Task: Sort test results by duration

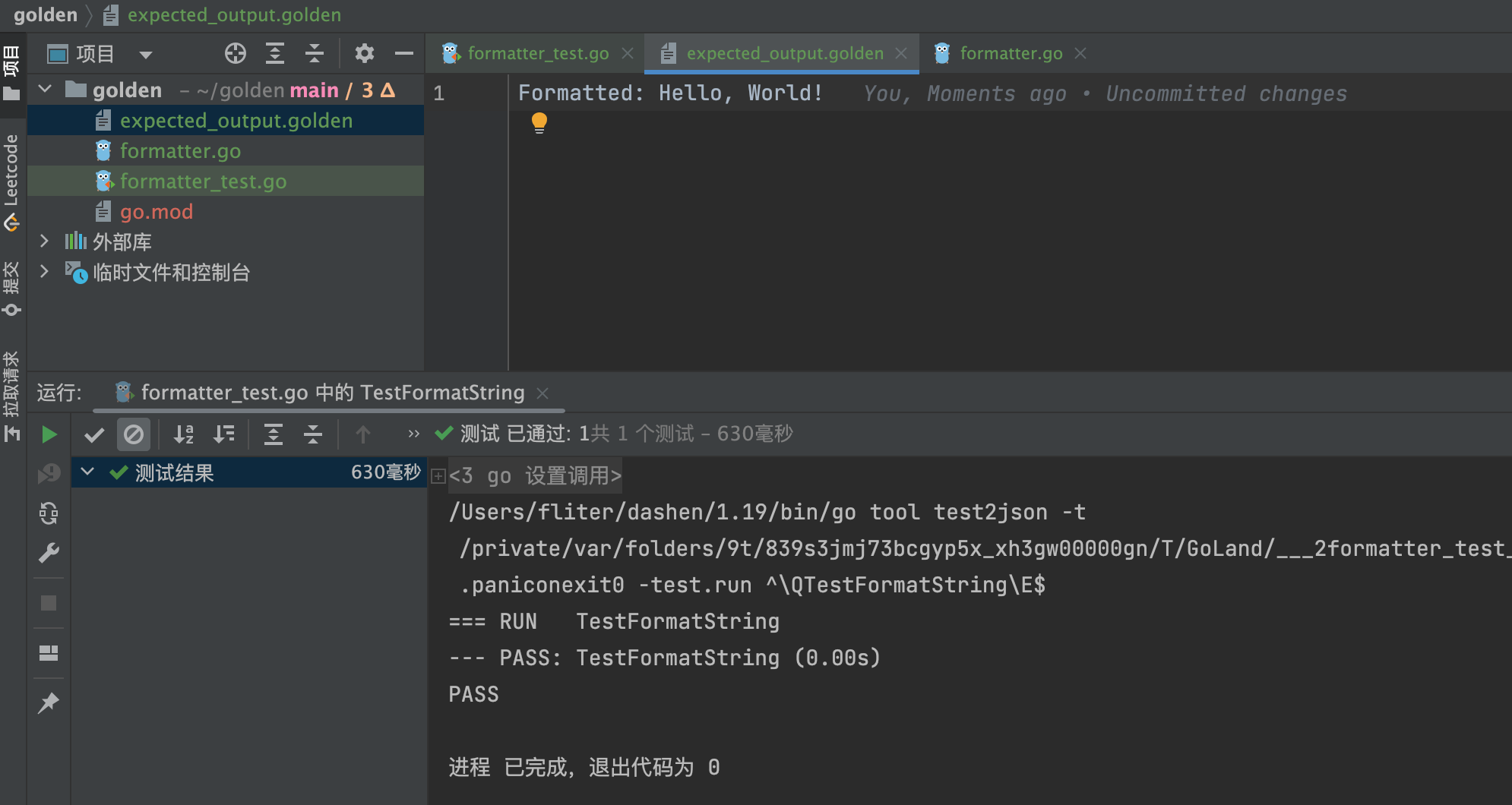Action: tap(224, 434)
